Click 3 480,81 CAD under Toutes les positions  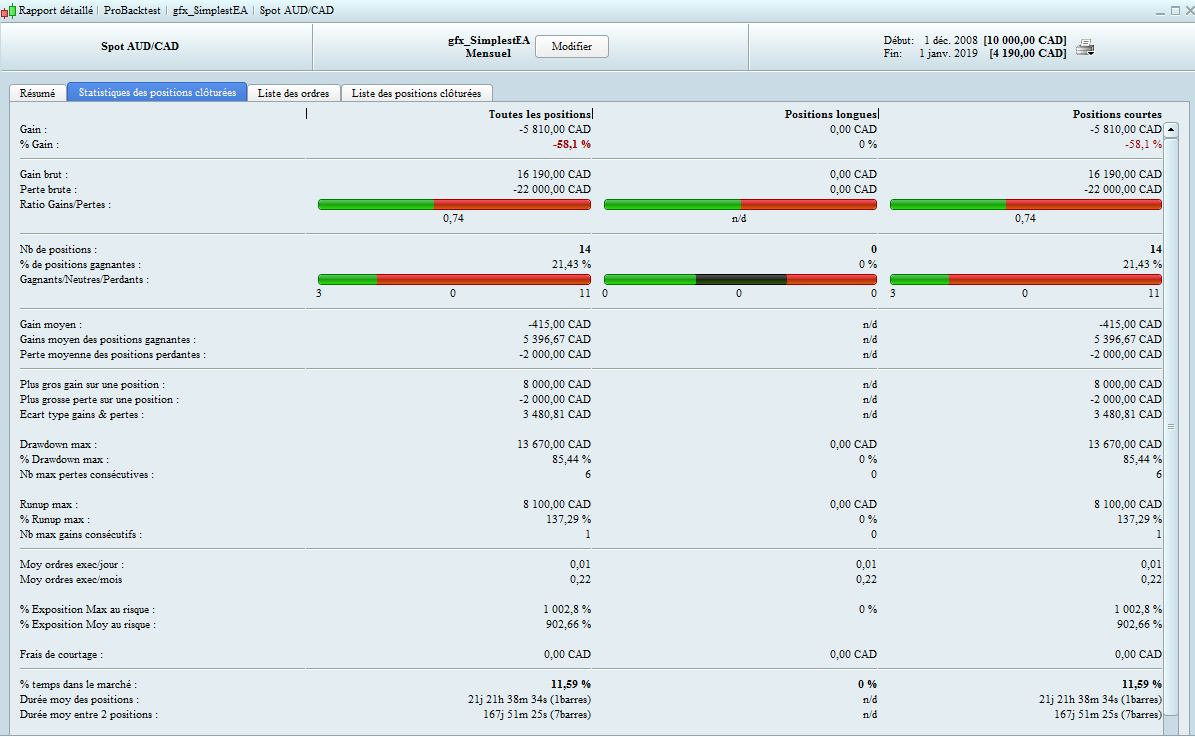(x=557, y=415)
